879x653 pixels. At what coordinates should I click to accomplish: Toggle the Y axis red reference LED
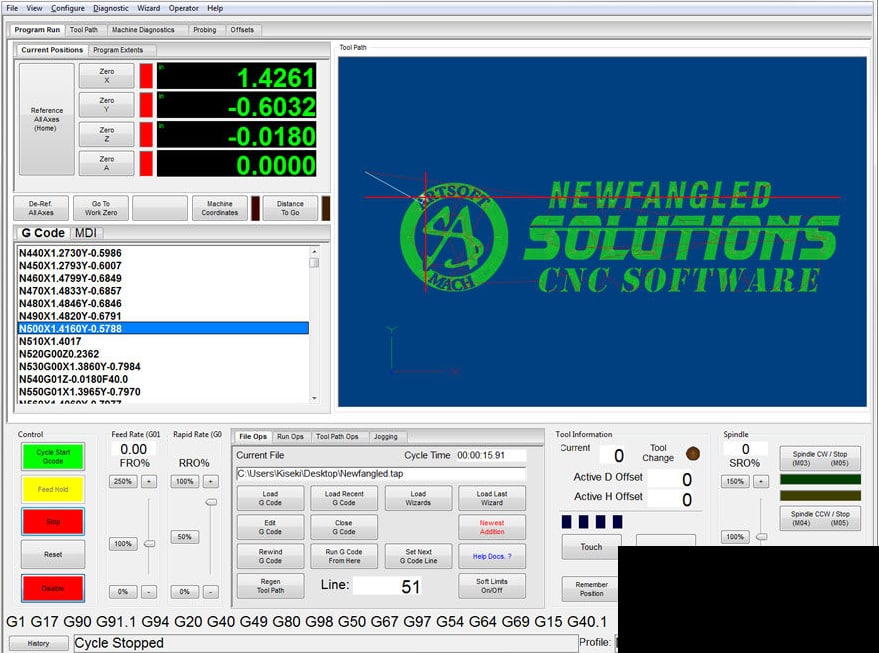[x=146, y=105]
